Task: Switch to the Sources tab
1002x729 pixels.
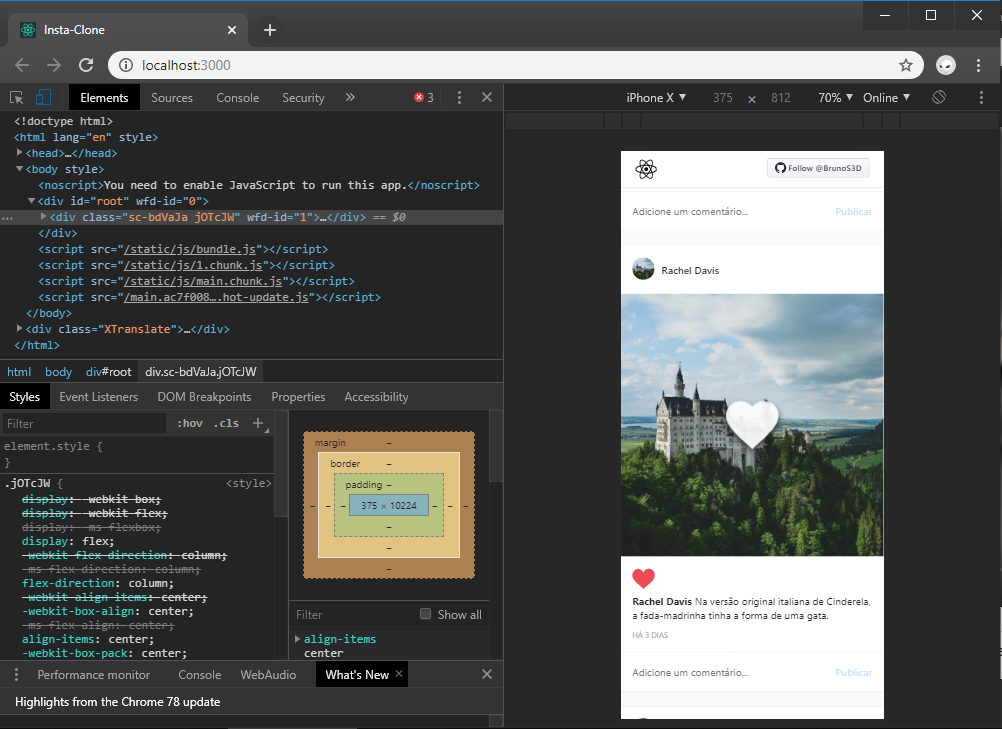Action: tap(172, 98)
